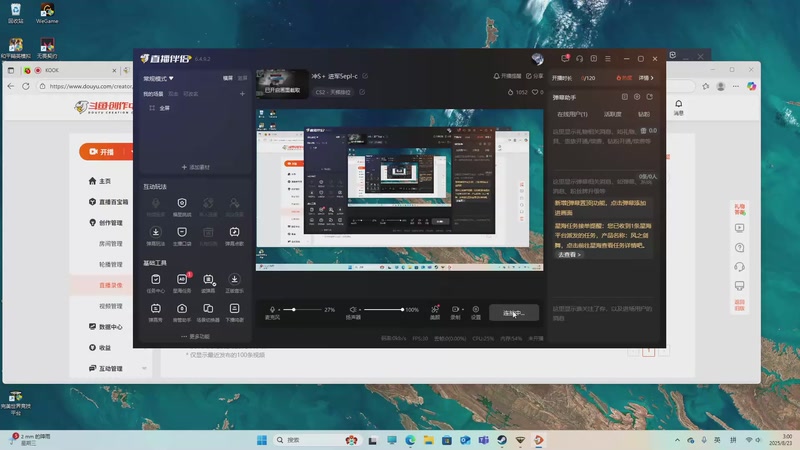This screenshot has width=800, height=450.
Task: Switch to 在线用户(1) tab
Action: pyautogui.click(x=572, y=114)
